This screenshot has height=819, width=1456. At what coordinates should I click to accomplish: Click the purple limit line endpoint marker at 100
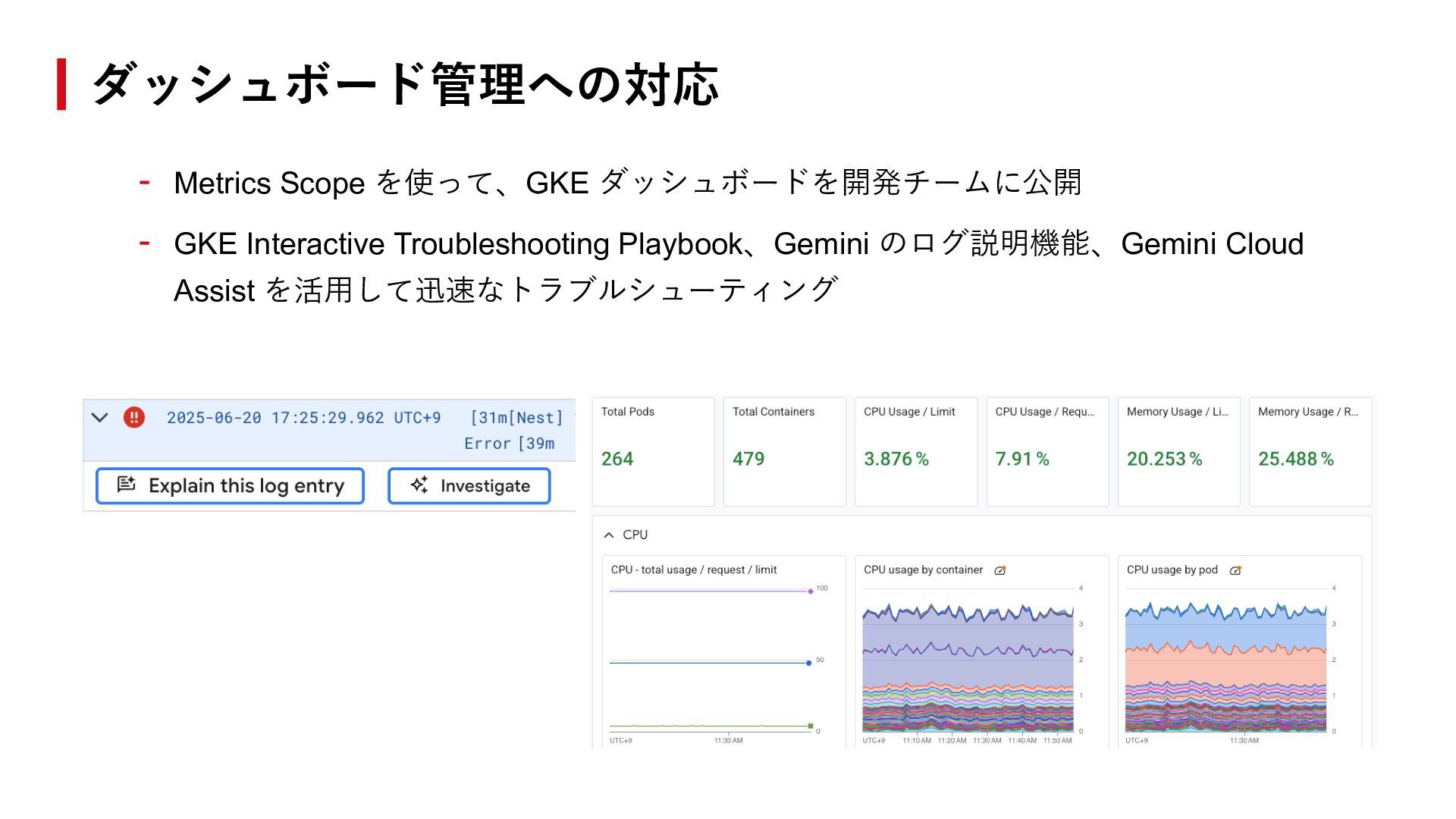[x=810, y=591]
